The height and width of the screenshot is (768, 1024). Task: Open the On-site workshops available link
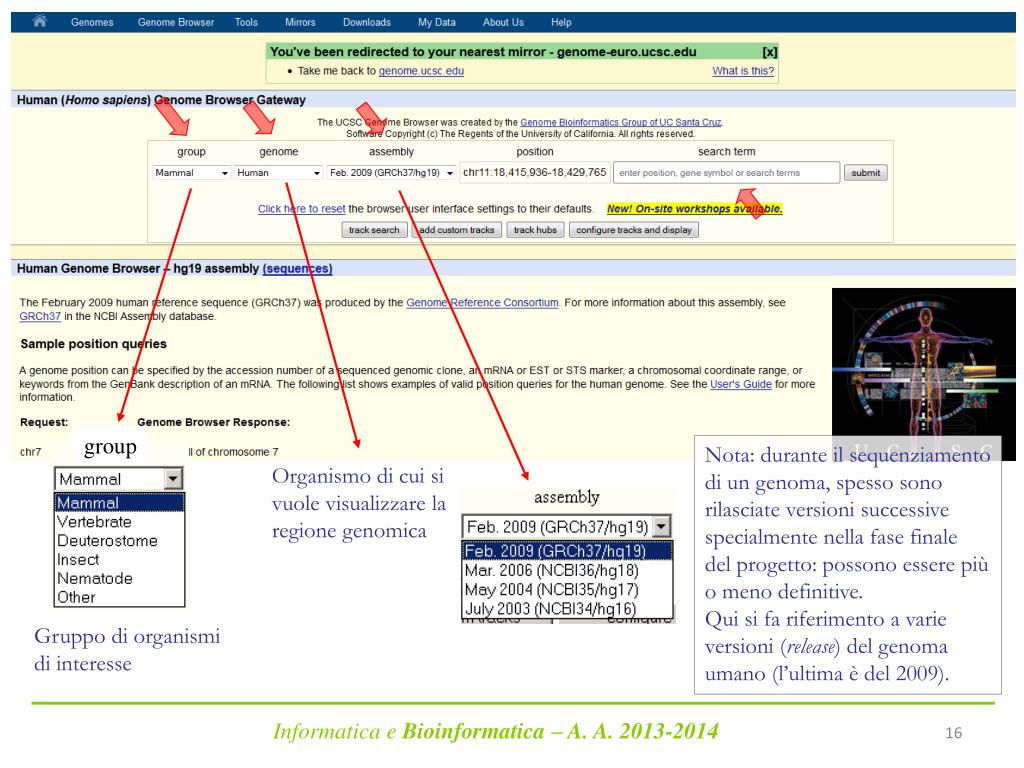click(x=694, y=209)
